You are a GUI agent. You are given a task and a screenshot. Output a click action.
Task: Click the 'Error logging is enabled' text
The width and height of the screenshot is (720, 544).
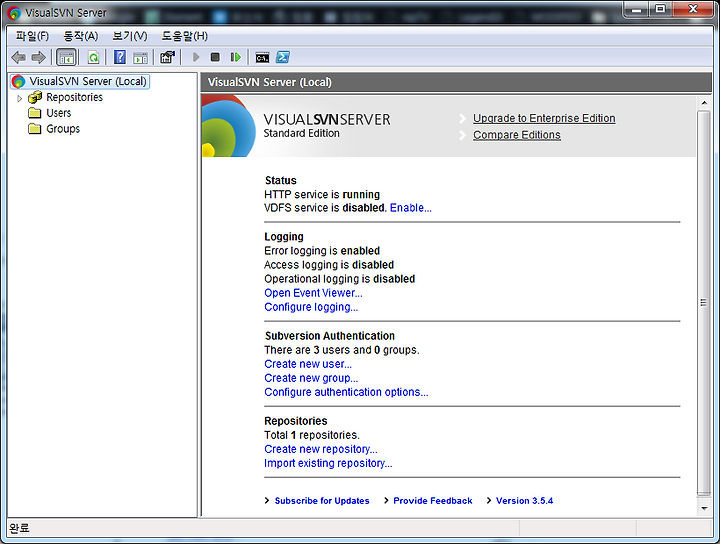pyautogui.click(x=322, y=251)
